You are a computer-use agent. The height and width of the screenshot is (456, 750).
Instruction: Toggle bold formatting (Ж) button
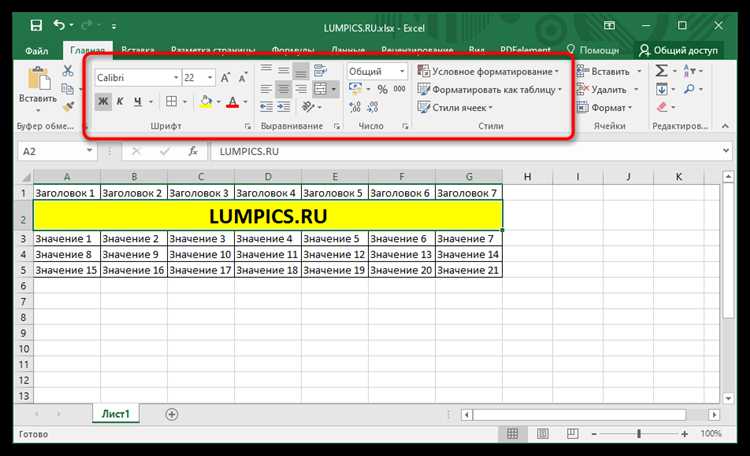[x=103, y=101]
